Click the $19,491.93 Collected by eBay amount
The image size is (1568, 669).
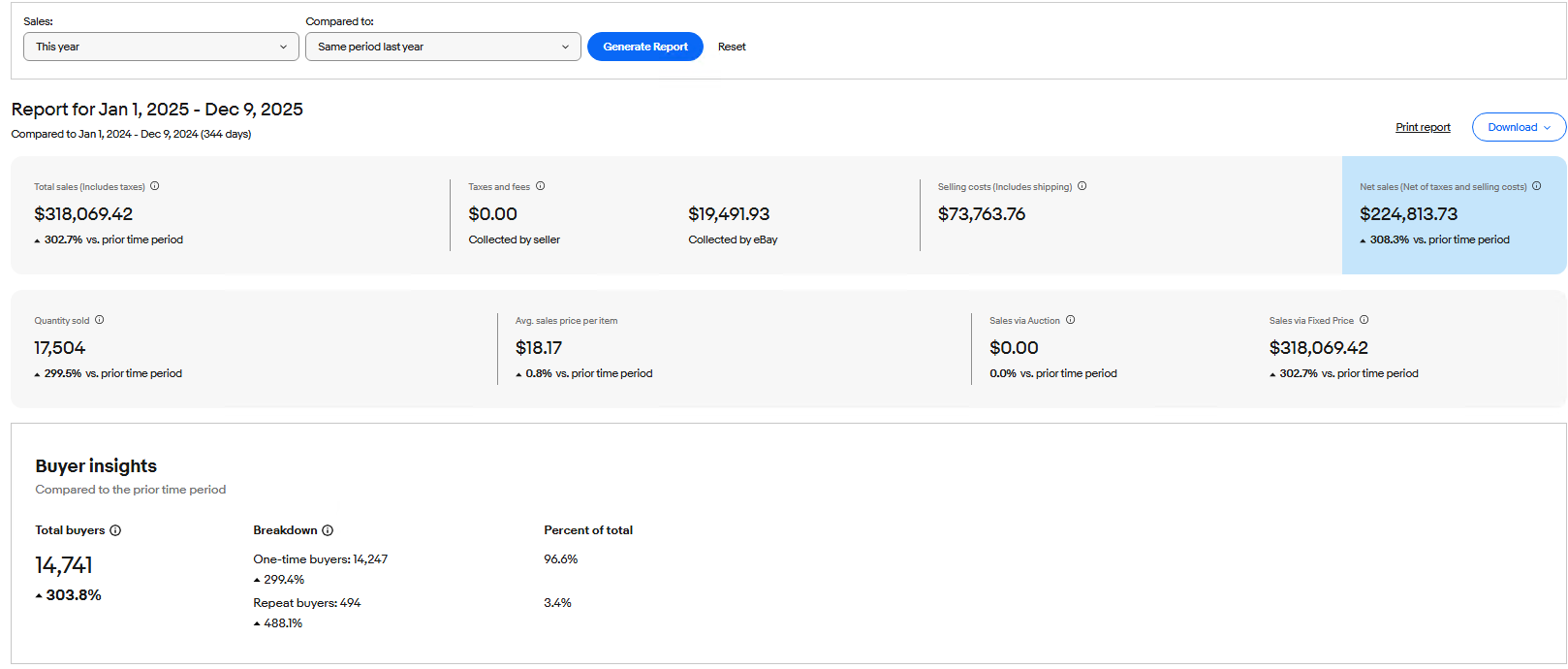click(729, 214)
